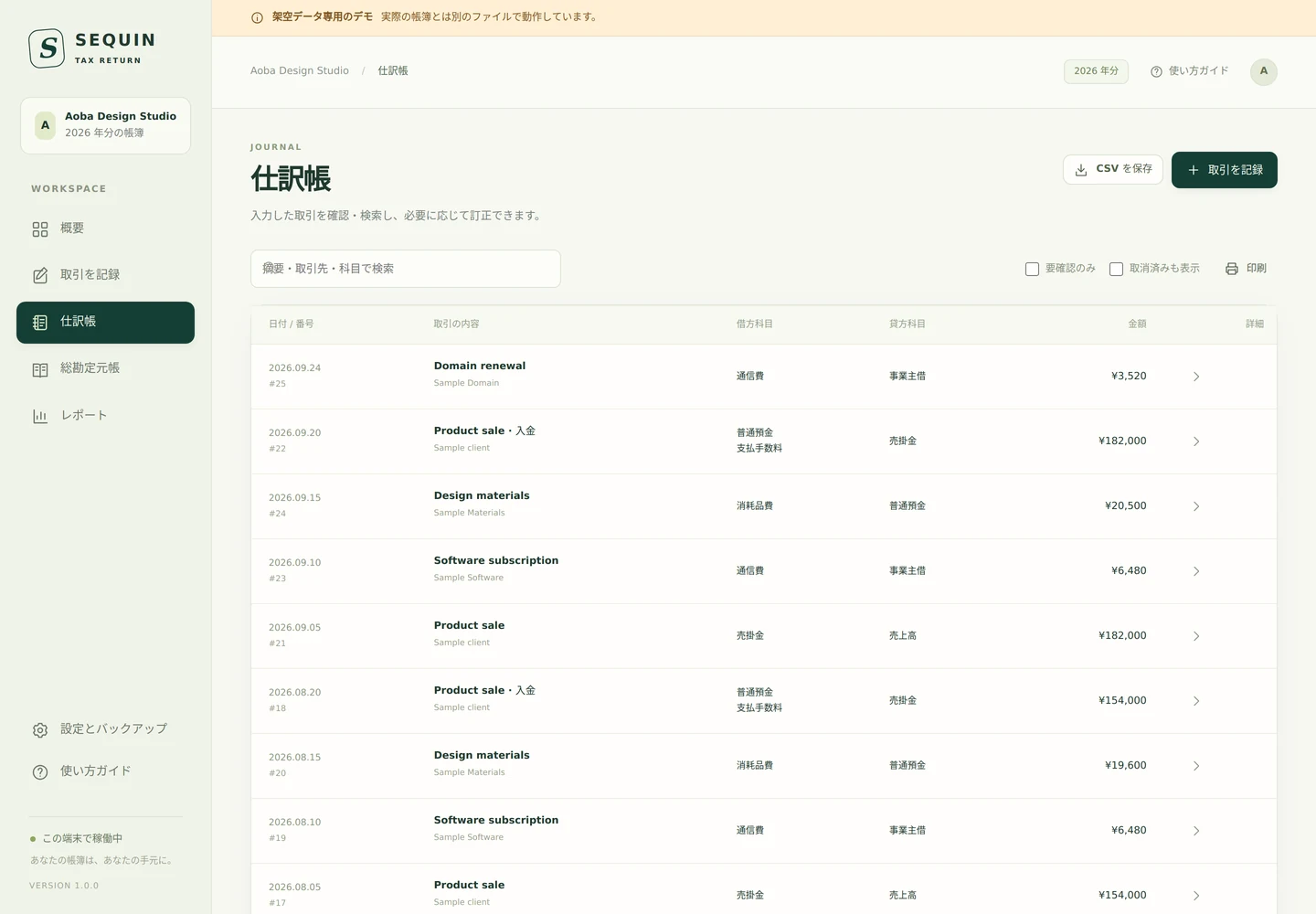
Task: Click 売上高 credit account of entry #21
Action: pos(903,636)
